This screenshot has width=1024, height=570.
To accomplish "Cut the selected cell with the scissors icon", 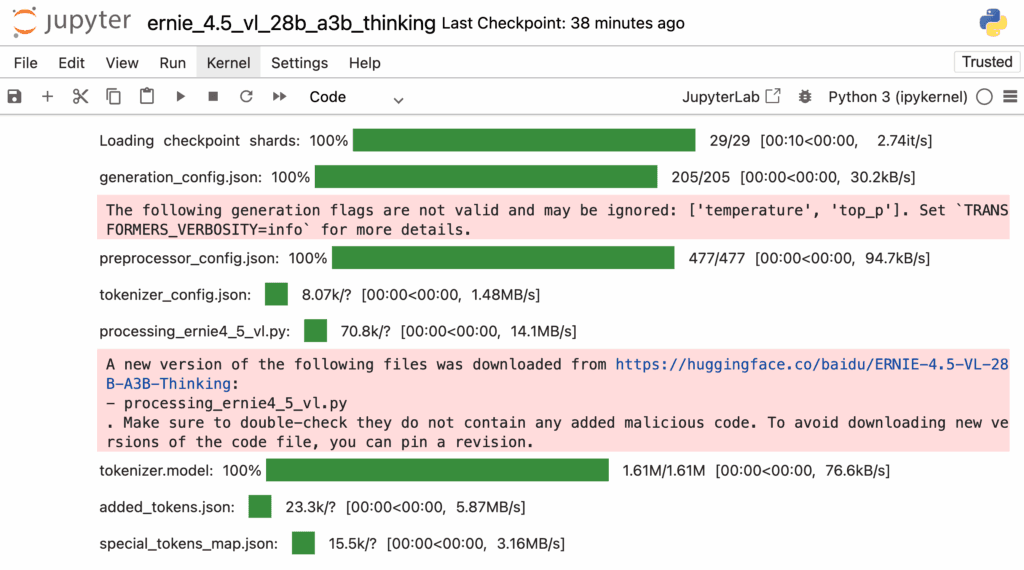I will point(80,97).
